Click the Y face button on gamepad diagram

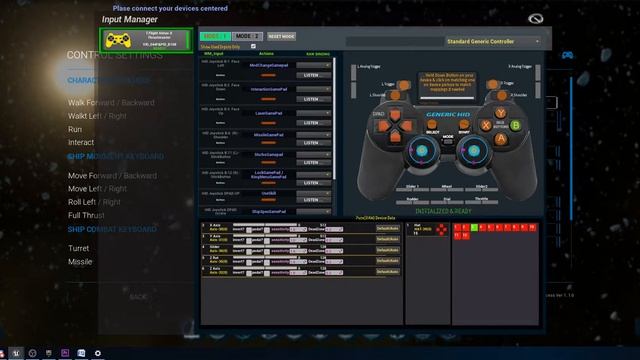pyautogui.click(x=501, y=113)
